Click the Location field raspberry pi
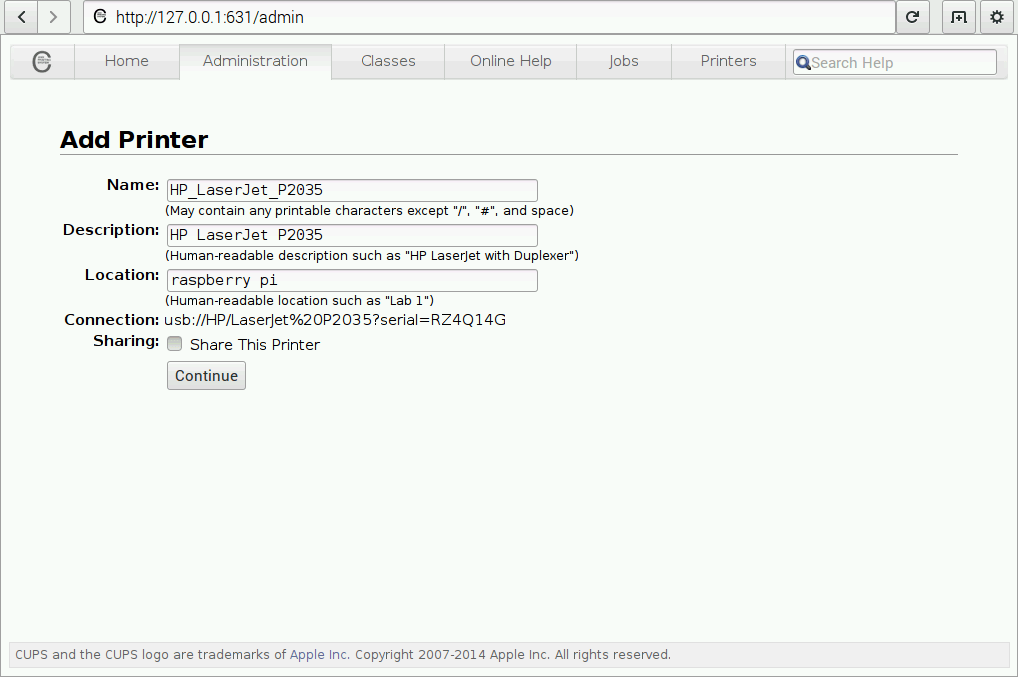Image resolution: width=1018 pixels, height=677 pixels. [x=352, y=280]
